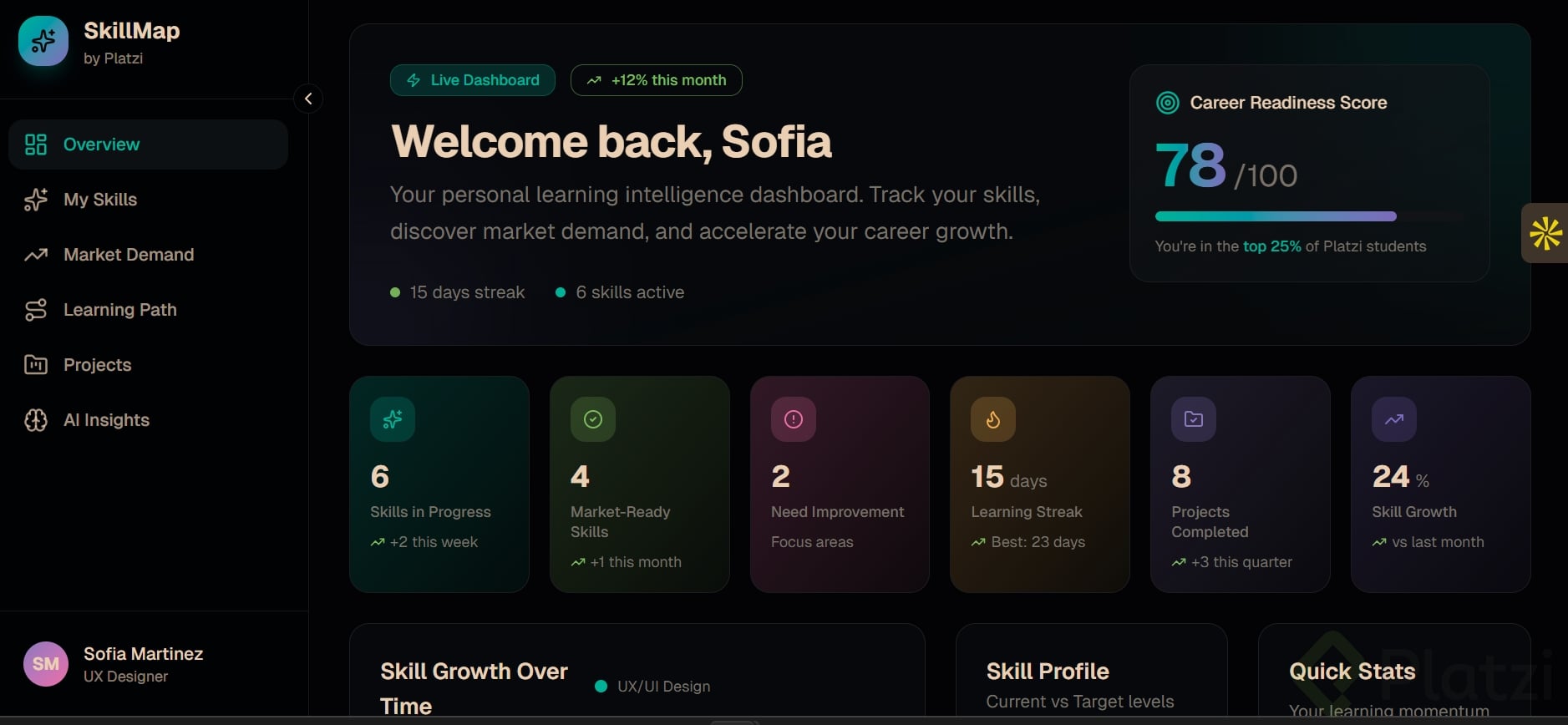Click the SkillMap sparkle logo icon
This screenshot has width=1568, height=725.
pos(43,41)
